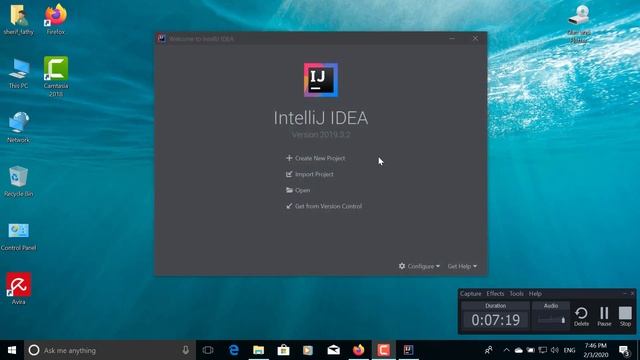640x360 pixels.
Task: Pause the Camtasia recording
Action: click(604, 316)
